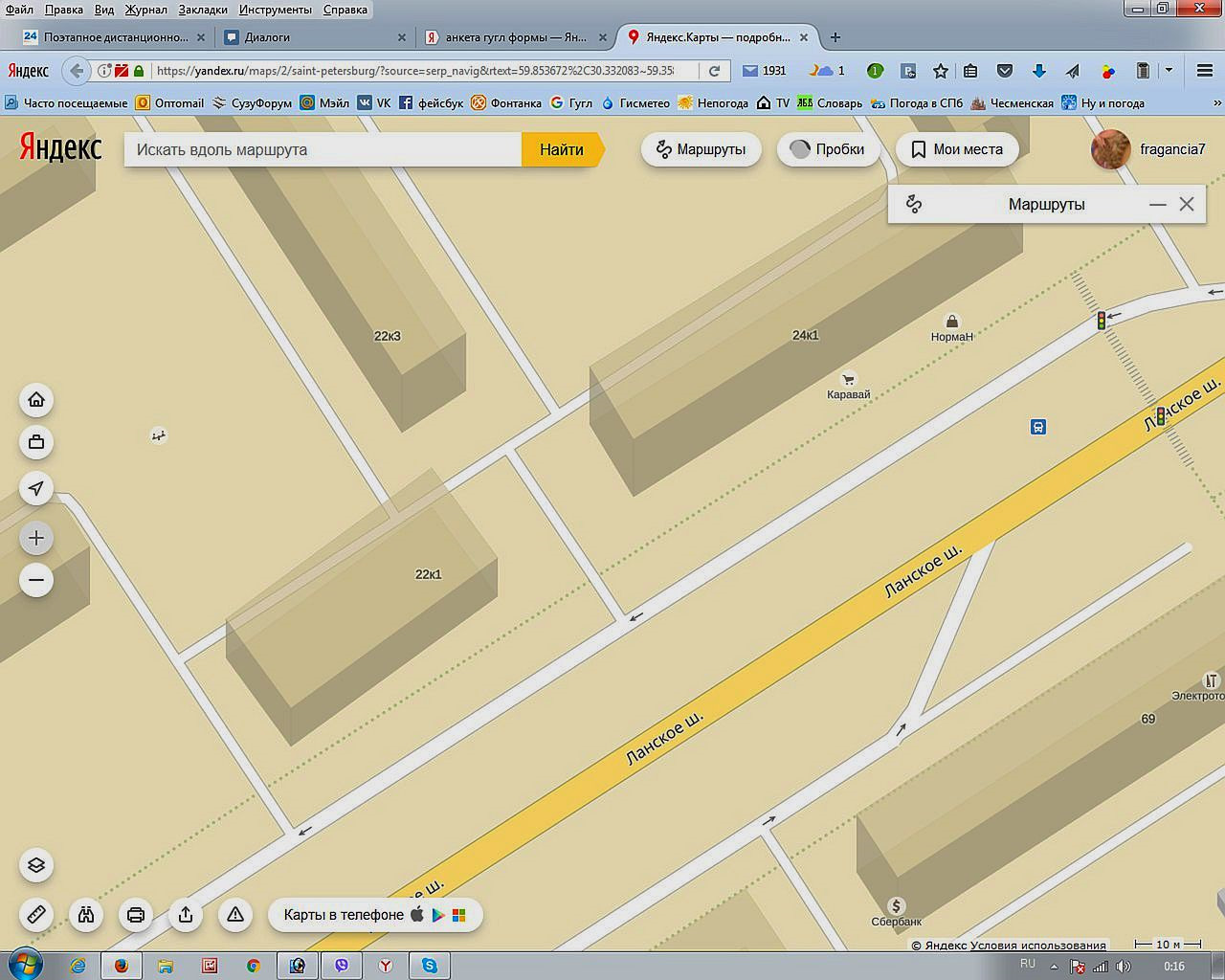1225x980 pixels.
Task: Expand the toolbar dropdown arrow near hamburger
Action: (1169, 71)
